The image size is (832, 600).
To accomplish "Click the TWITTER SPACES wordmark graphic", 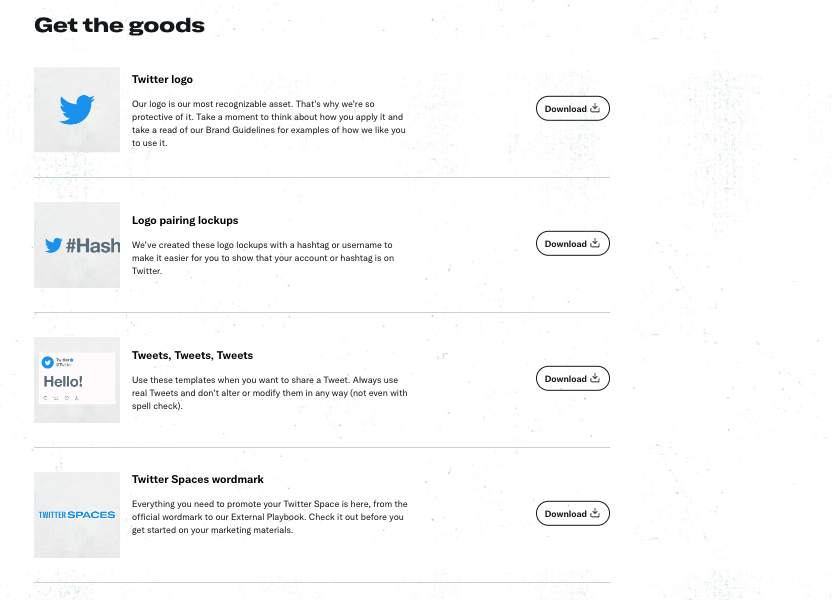I will (x=76, y=513).
